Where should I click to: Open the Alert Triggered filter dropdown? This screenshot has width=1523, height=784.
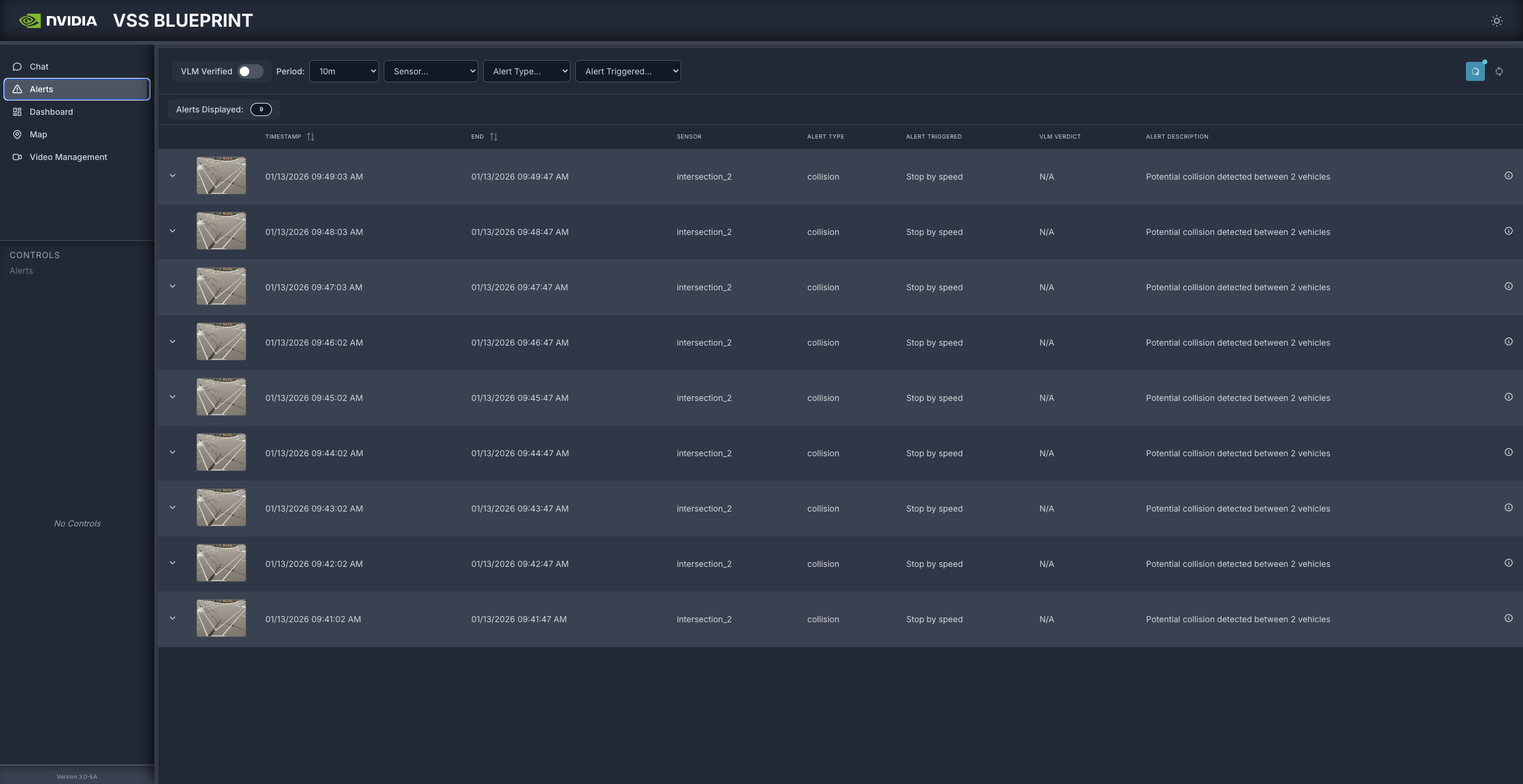pyautogui.click(x=628, y=71)
